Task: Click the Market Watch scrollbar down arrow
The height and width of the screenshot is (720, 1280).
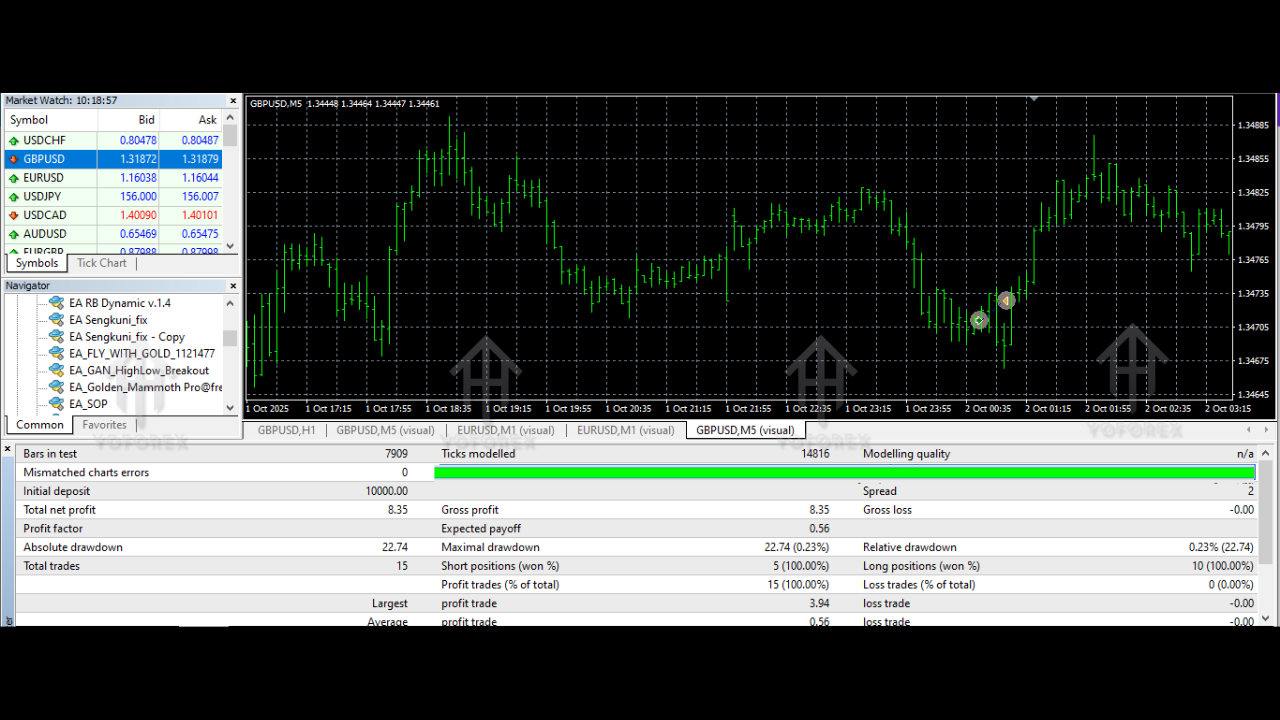Action: [231, 245]
